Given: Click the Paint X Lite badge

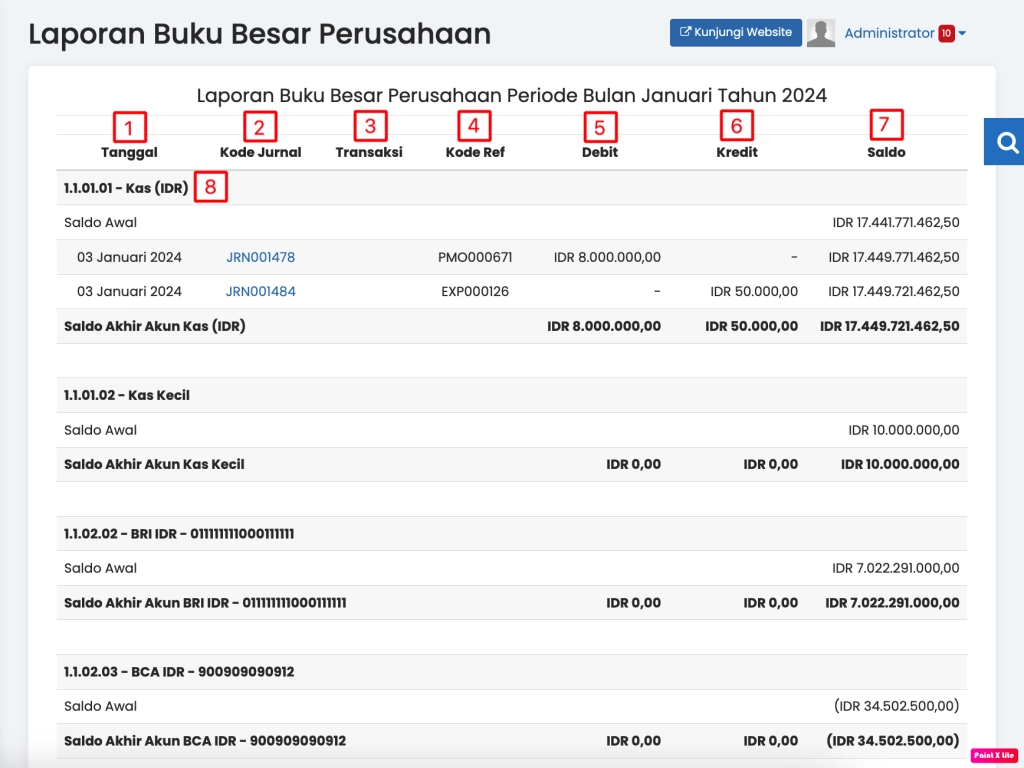Looking at the screenshot, I should coord(993,755).
